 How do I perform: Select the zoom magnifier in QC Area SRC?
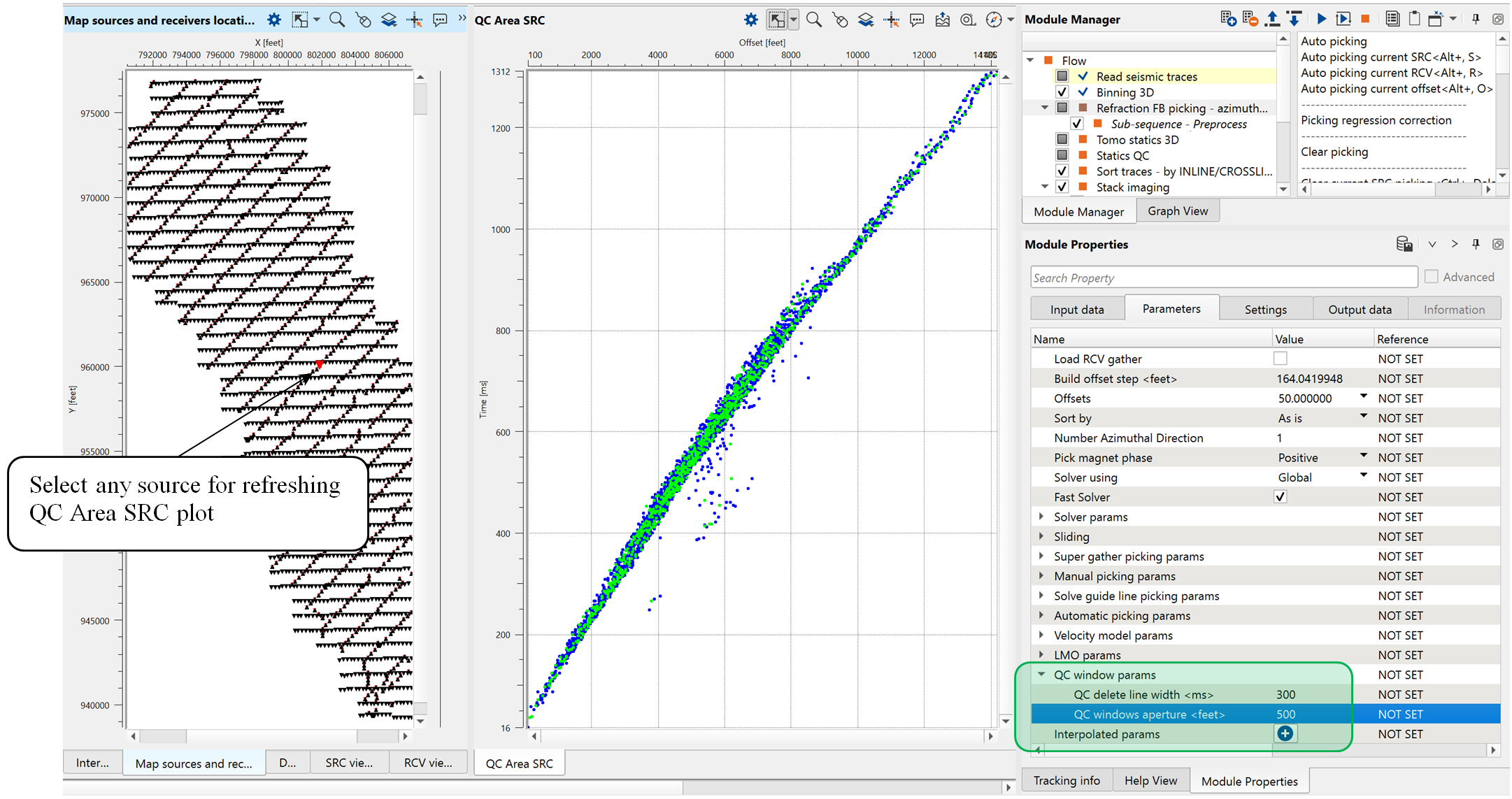pyautogui.click(x=813, y=20)
